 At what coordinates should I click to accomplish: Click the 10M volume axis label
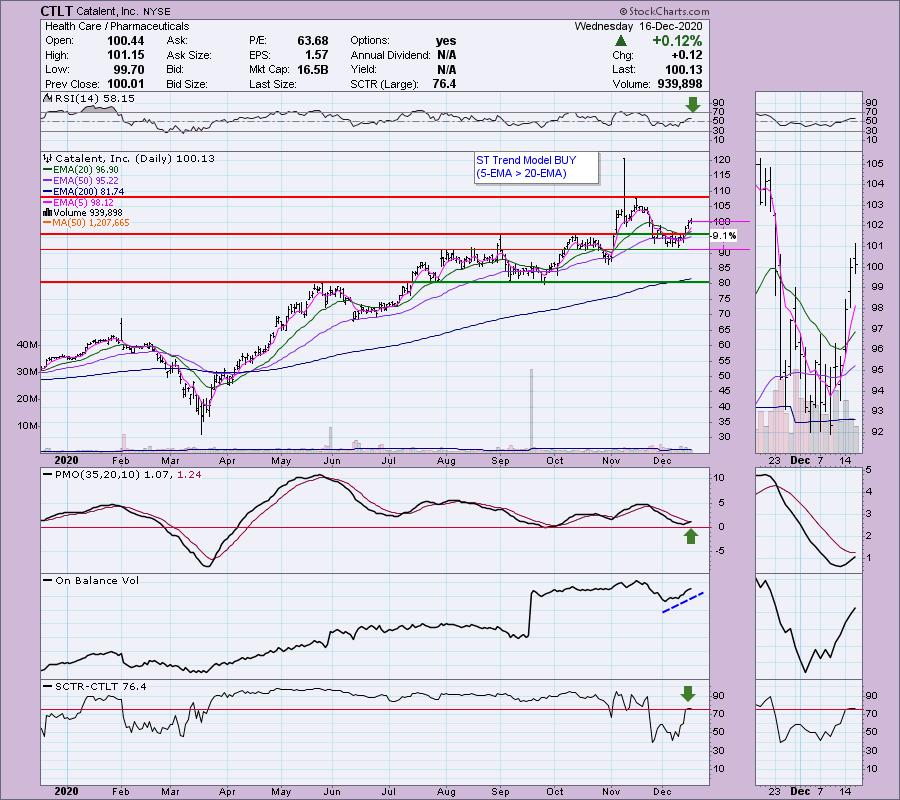coord(28,426)
